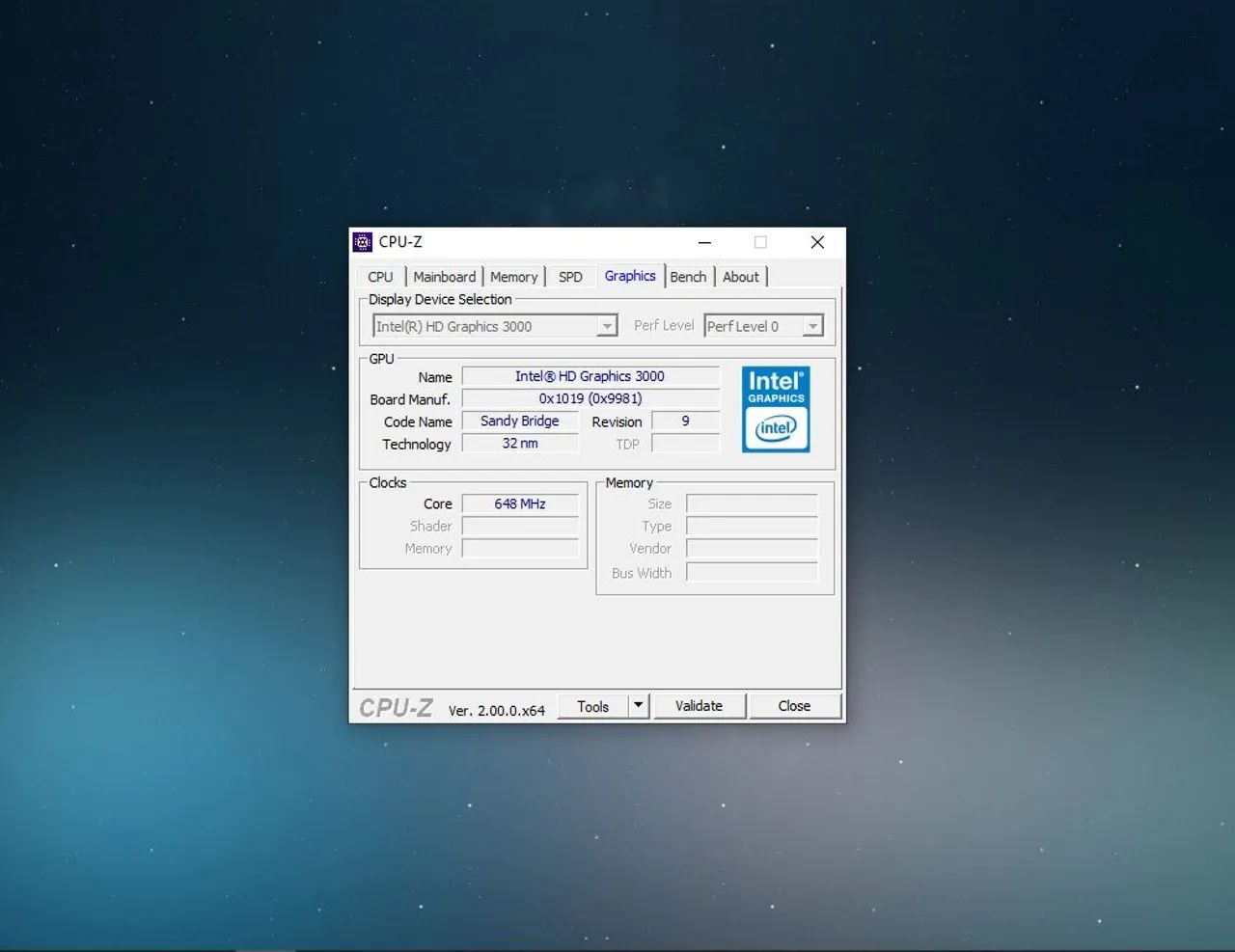Screen dimensions: 1235x952
Task: Click the empty Memory clock field
Action: (x=520, y=548)
